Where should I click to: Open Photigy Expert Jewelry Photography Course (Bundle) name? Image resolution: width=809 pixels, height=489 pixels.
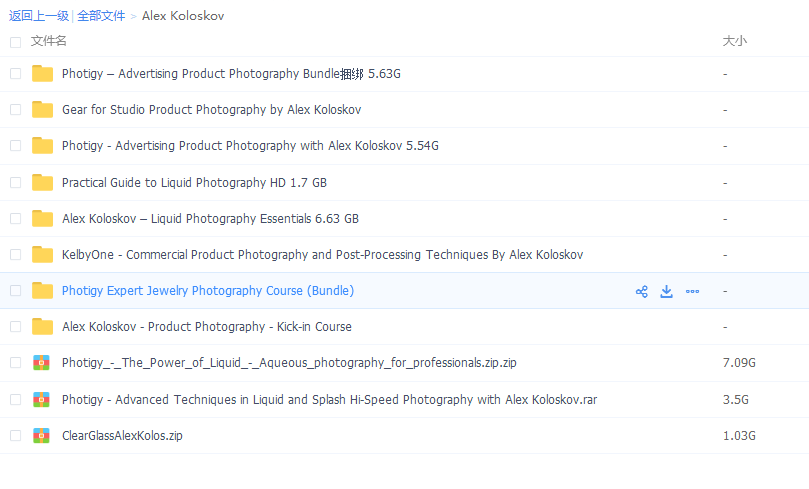[x=208, y=291]
